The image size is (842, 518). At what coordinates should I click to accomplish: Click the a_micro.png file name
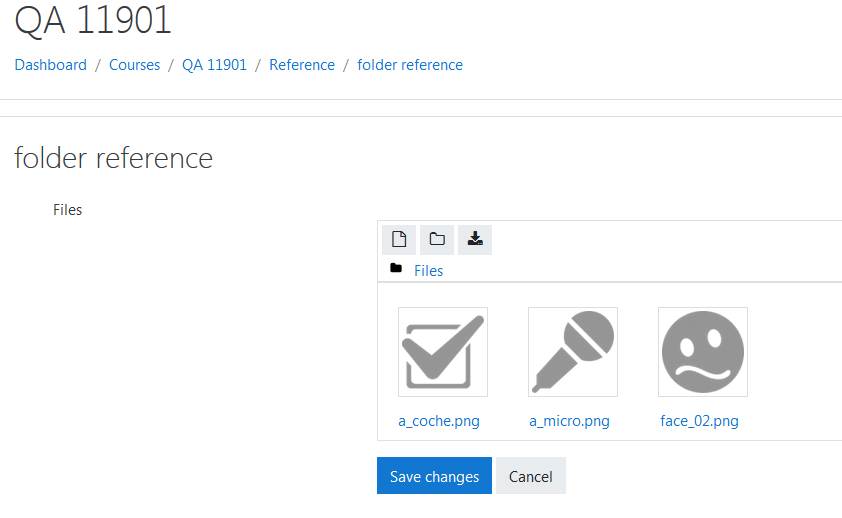[569, 421]
